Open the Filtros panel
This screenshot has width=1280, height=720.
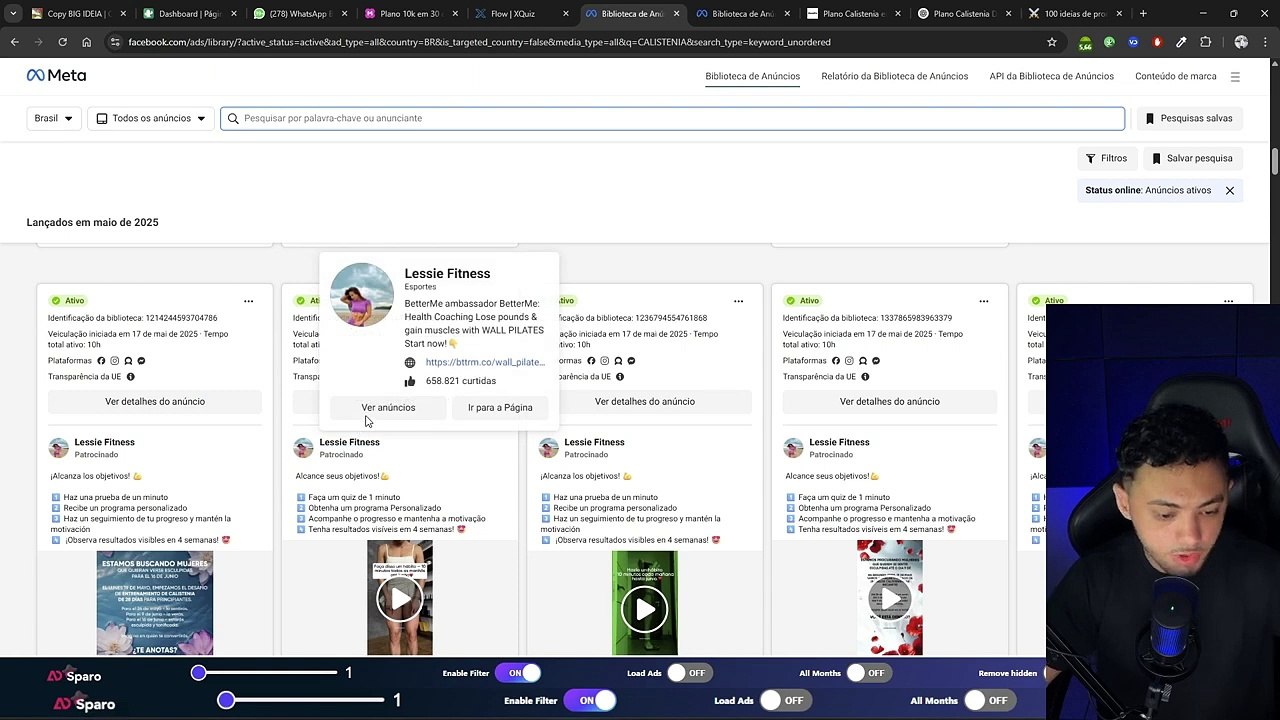click(x=1107, y=158)
